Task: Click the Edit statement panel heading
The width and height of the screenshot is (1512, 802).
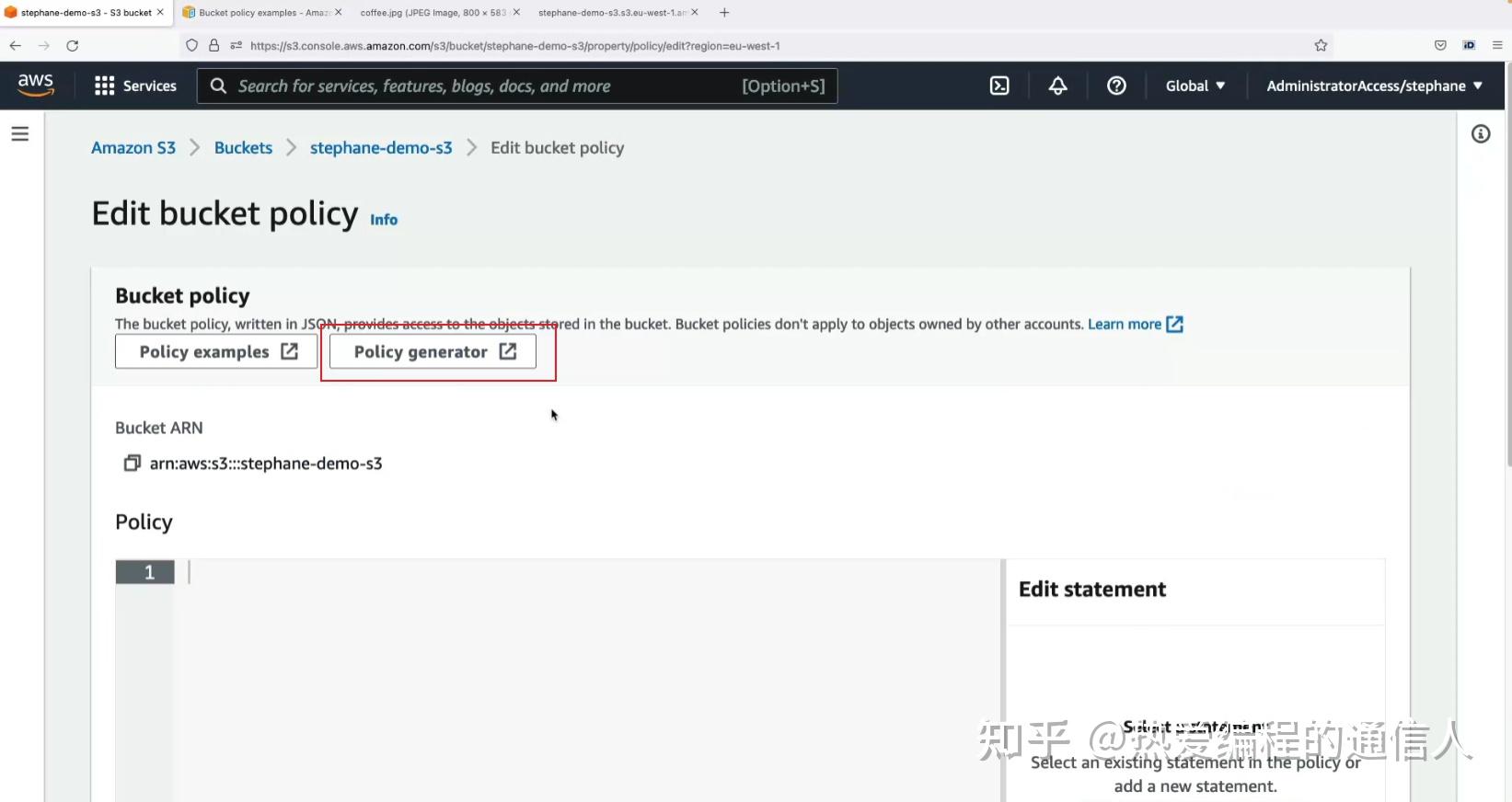Action: click(x=1092, y=590)
